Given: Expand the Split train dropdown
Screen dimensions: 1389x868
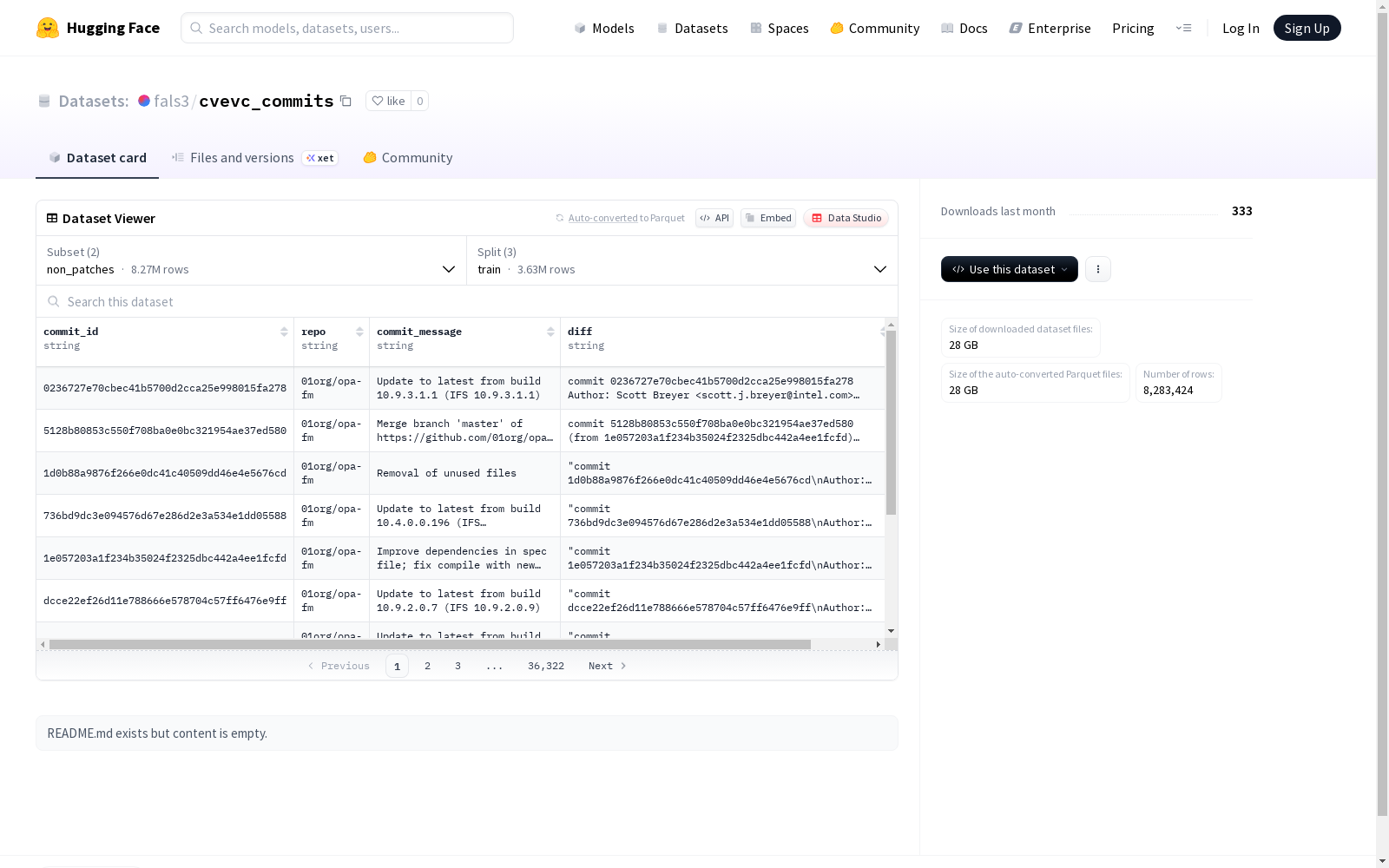Looking at the screenshot, I should [x=682, y=260].
